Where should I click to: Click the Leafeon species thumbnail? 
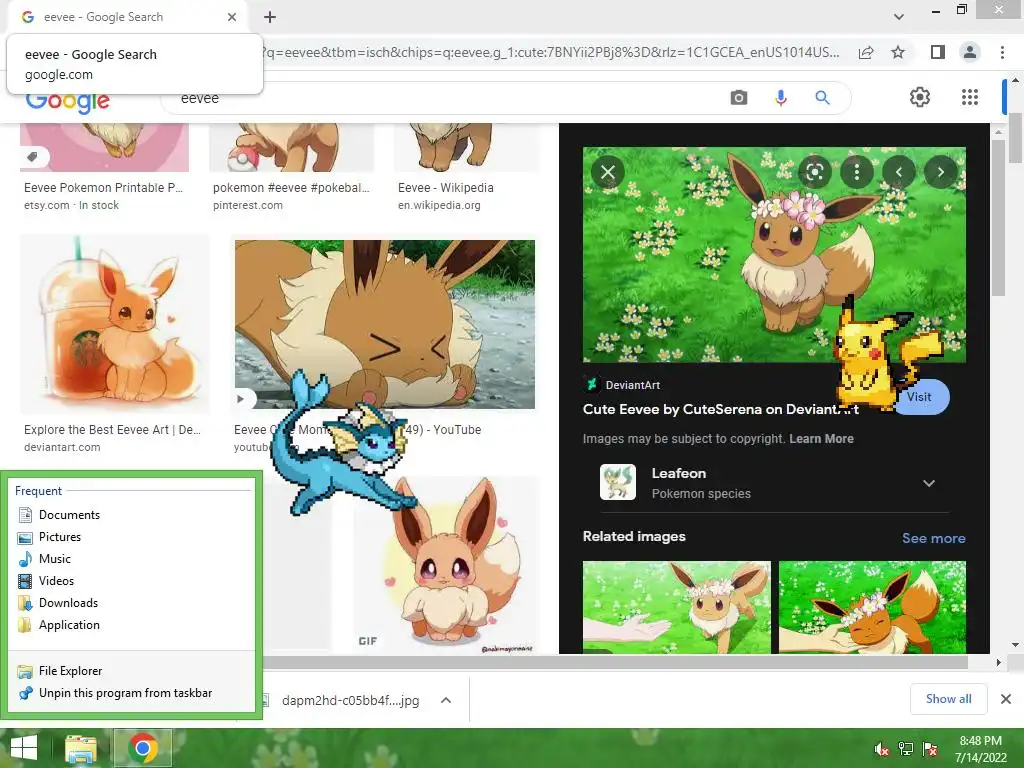(x=618, y=482)
